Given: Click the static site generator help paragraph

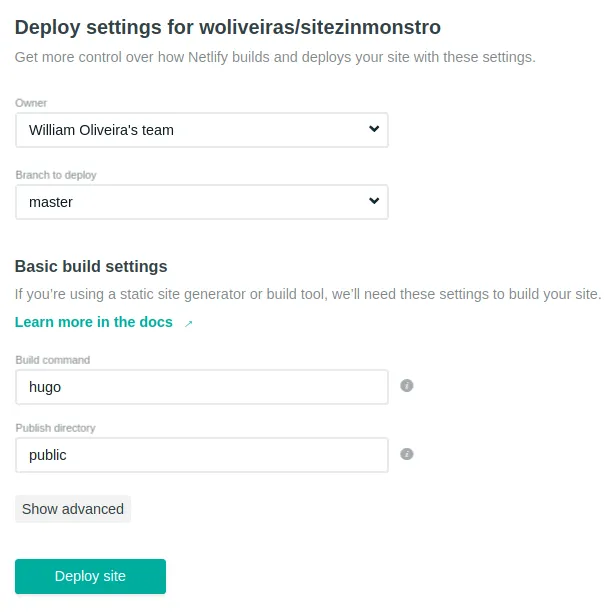Looking at the screenshot, I should click(308, 295).
